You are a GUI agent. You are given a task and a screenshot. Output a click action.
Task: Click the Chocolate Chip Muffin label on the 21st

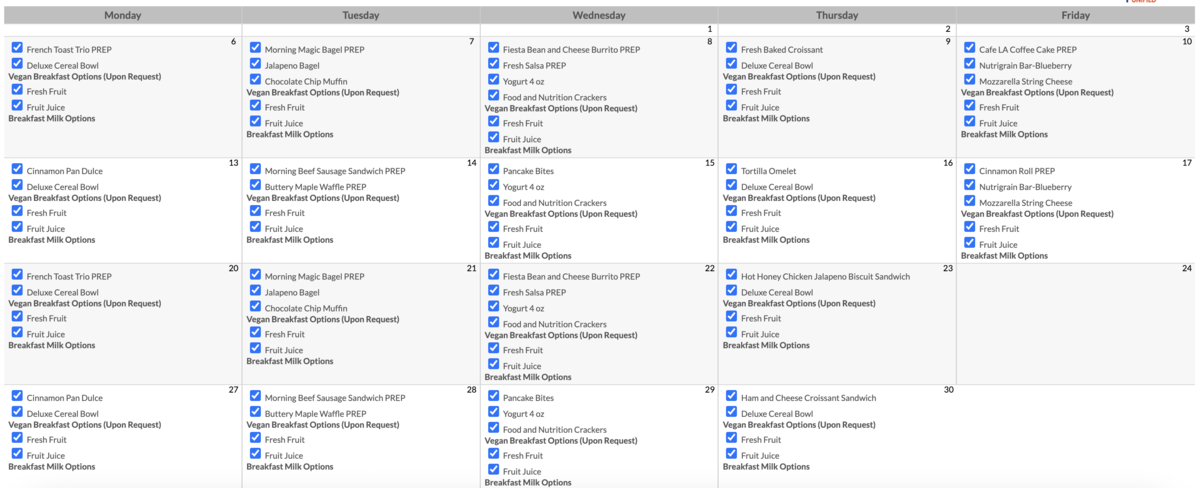coord(306,309)
